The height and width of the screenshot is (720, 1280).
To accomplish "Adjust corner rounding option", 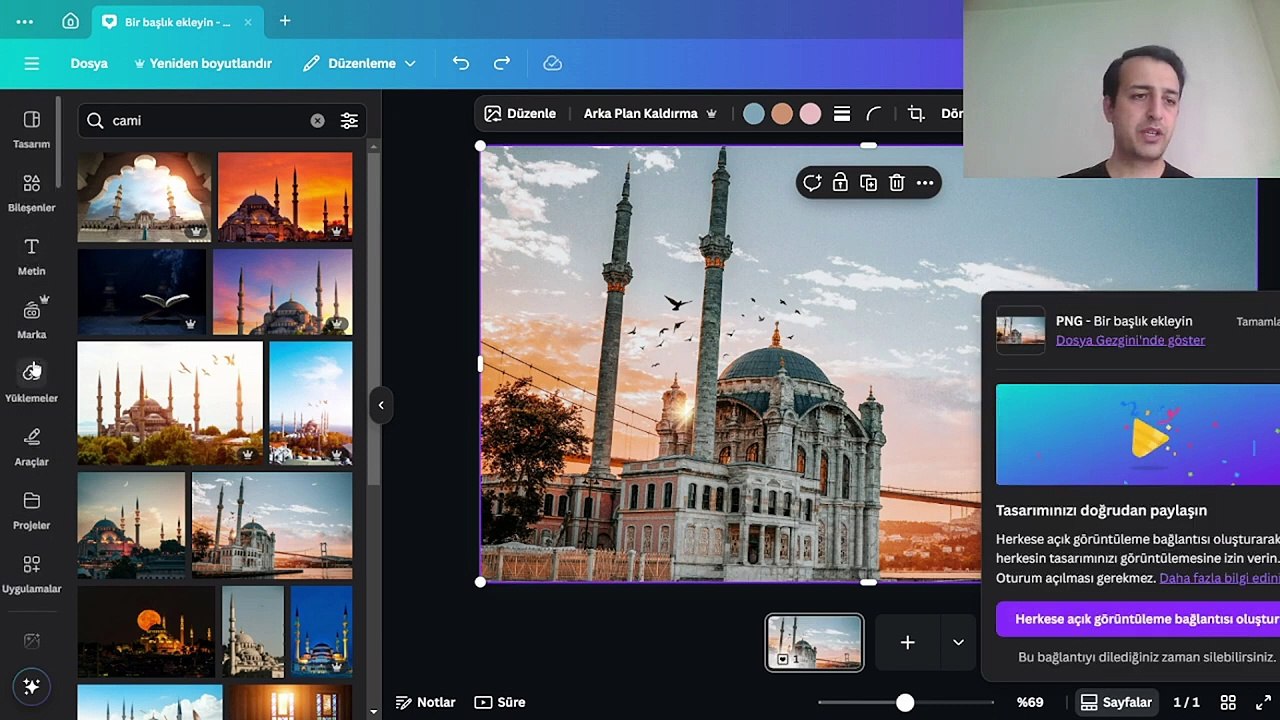I will coord(873,114).
